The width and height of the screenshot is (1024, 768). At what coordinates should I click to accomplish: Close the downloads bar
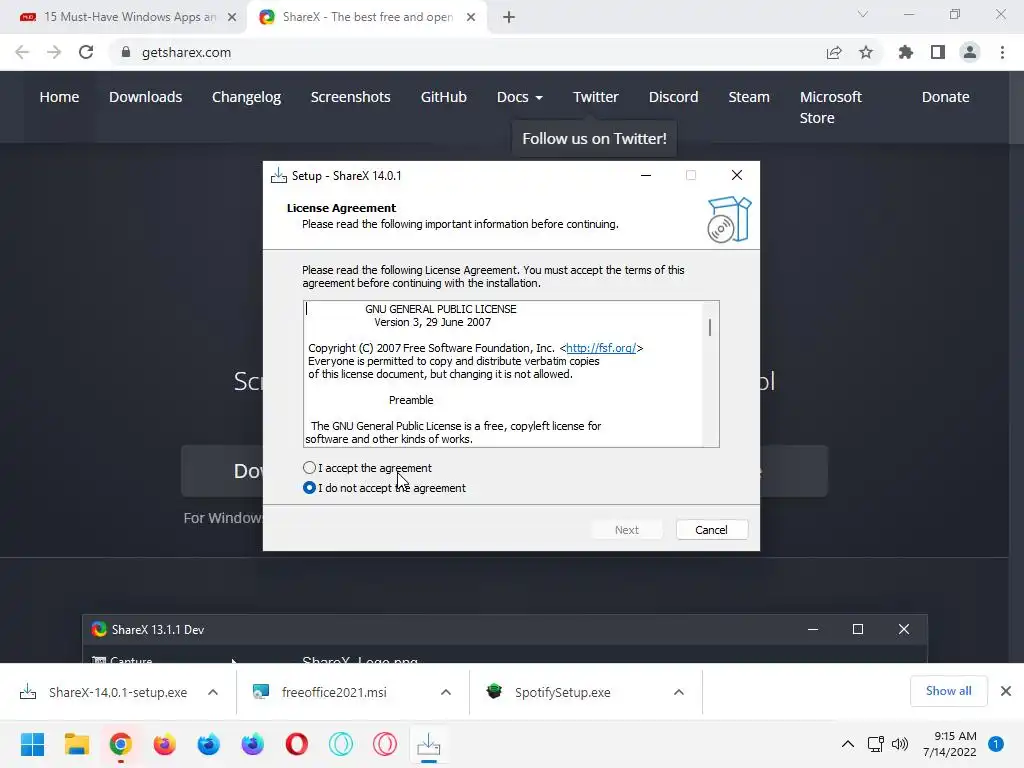[1006, 691]
